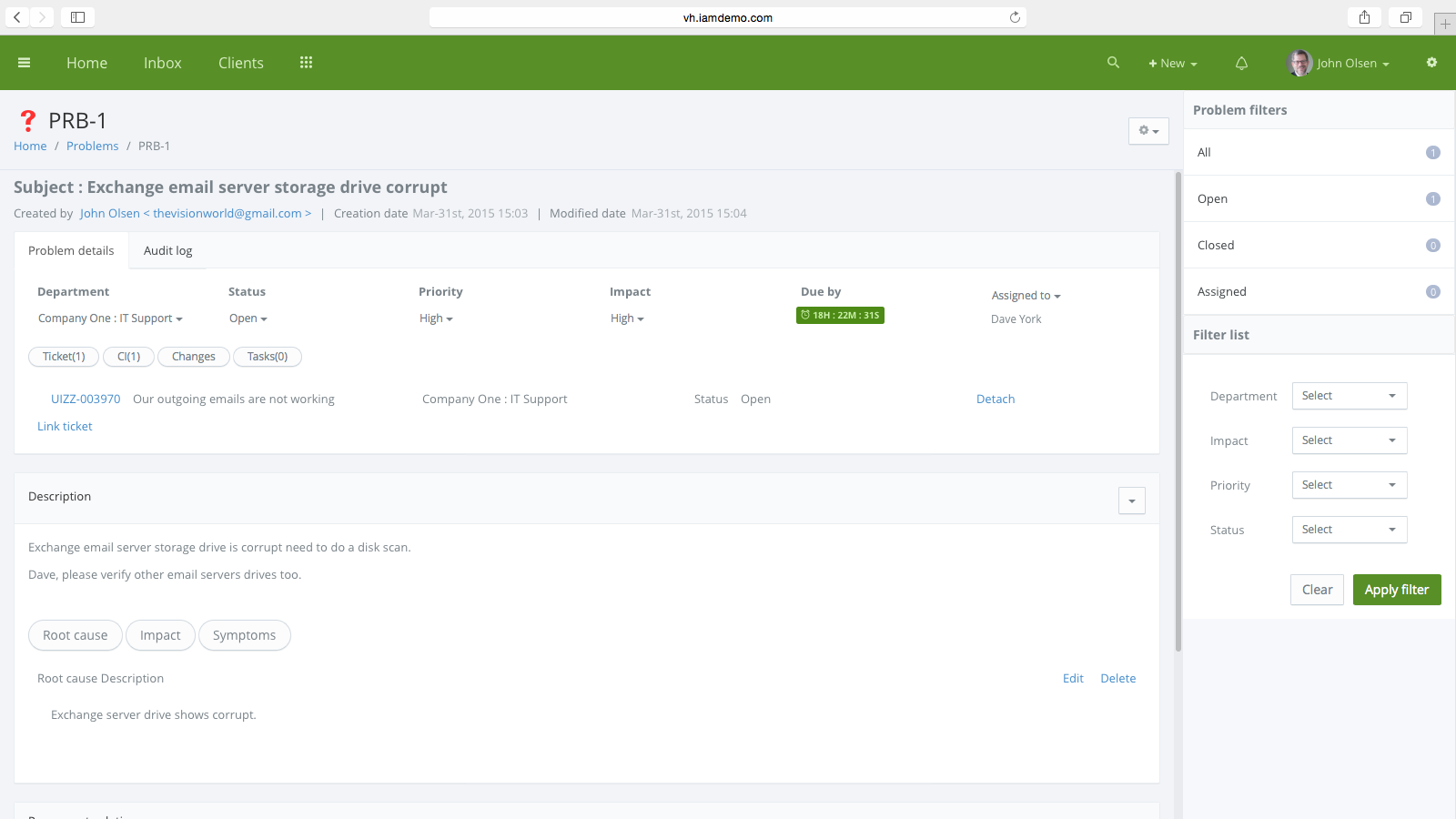This screenshot has width=1456, height=819.
Task: Open the Priority High dropdown
Action: tap(436, 318)
